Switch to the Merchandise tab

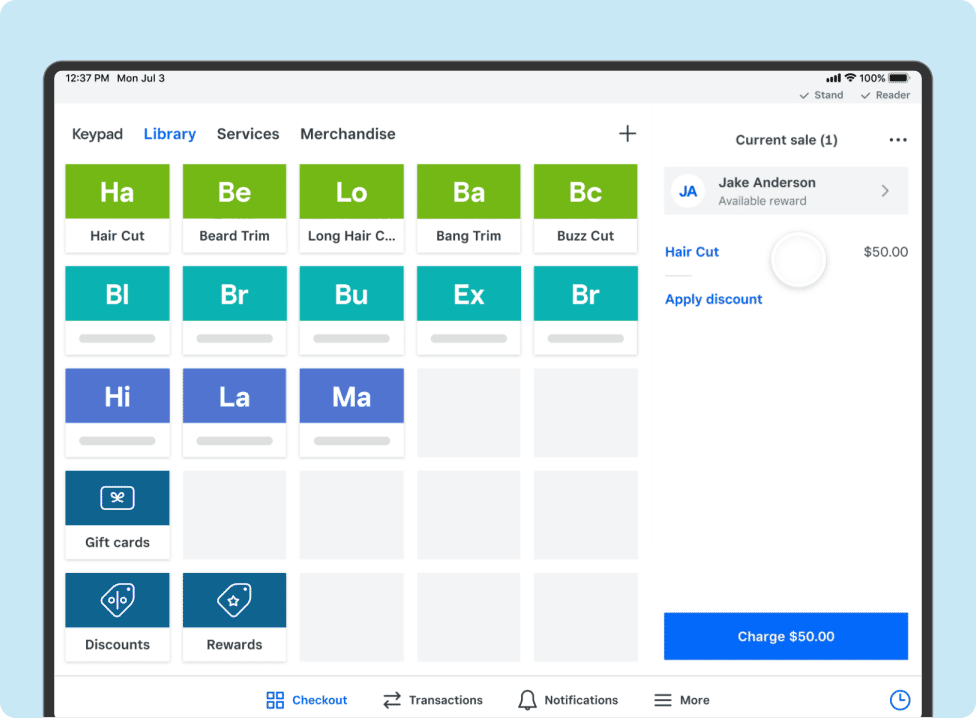point(347,133)
